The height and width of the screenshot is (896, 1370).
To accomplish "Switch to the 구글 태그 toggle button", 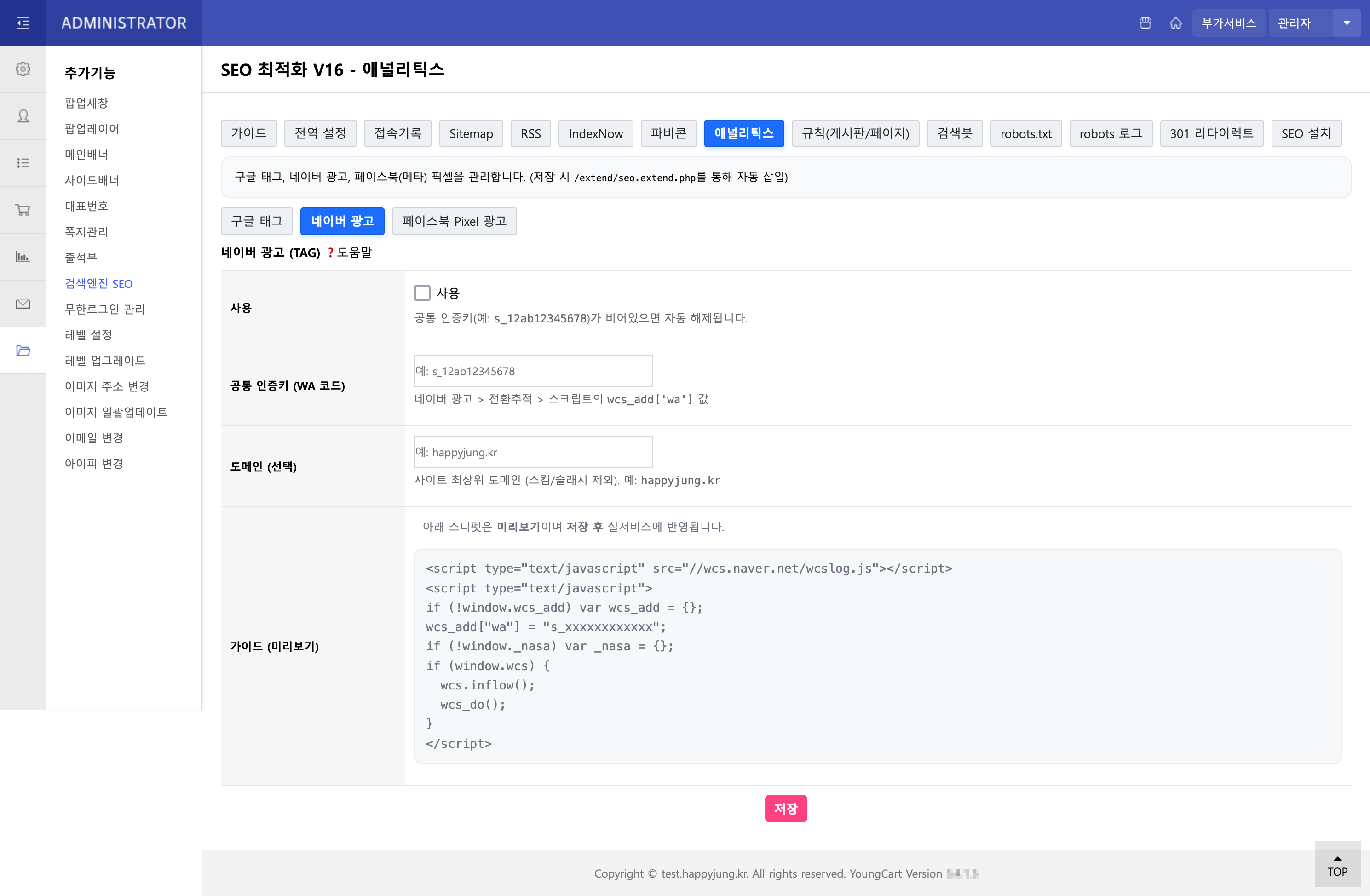I will (x=257, y=221).
